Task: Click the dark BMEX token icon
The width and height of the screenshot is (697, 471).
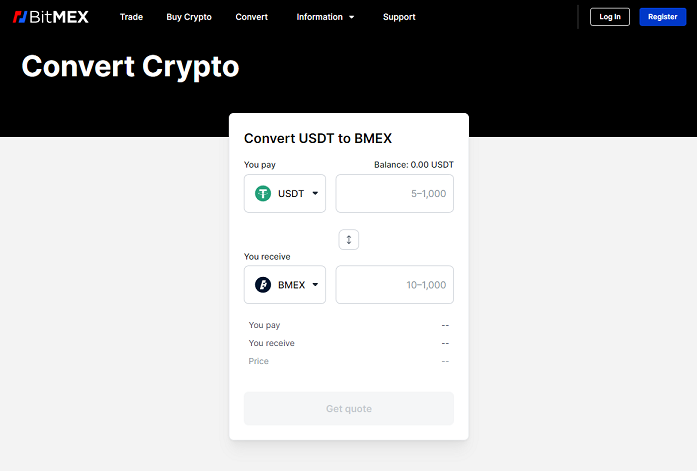Action: tap(263, 284)
